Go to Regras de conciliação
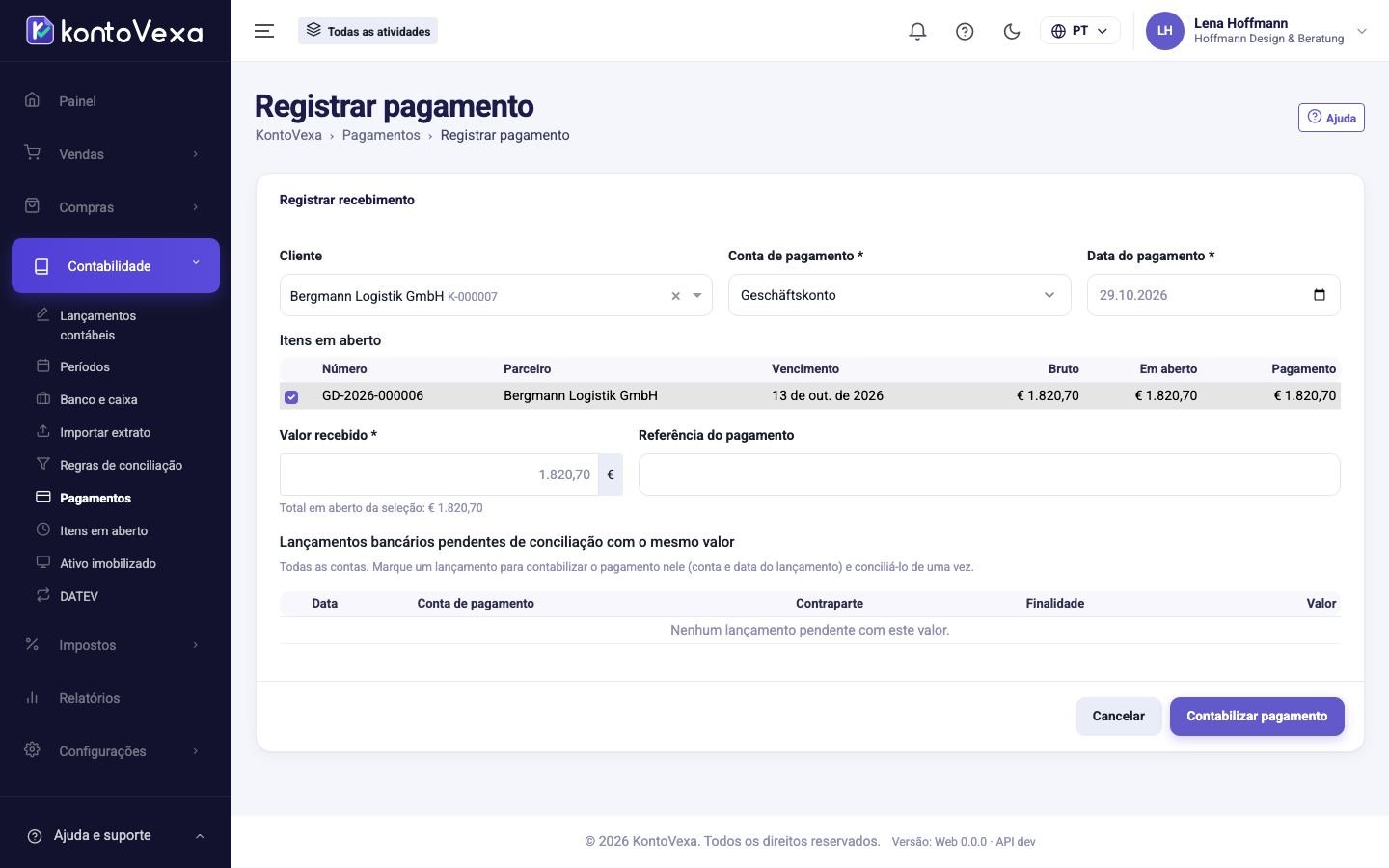The image size is (1389, 868). 121,465
